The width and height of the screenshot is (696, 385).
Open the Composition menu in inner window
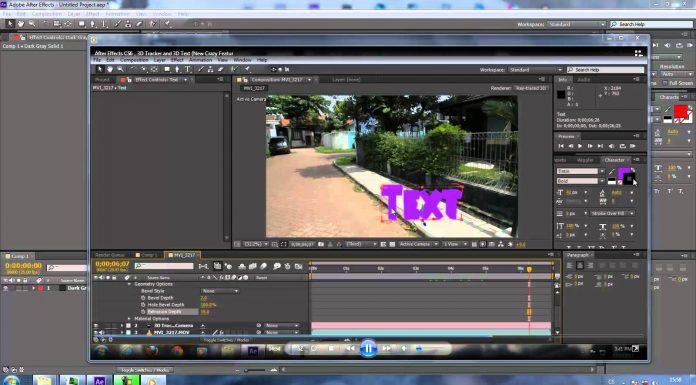pyautogui.click(x=134, y=60)
